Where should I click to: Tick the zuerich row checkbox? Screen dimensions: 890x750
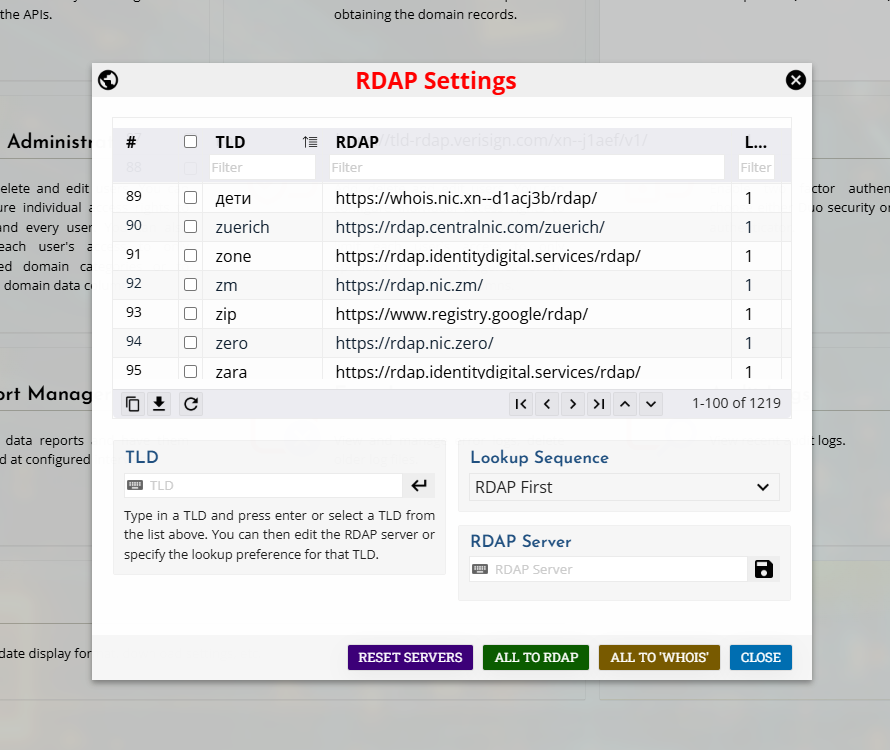tap(191, 227)
